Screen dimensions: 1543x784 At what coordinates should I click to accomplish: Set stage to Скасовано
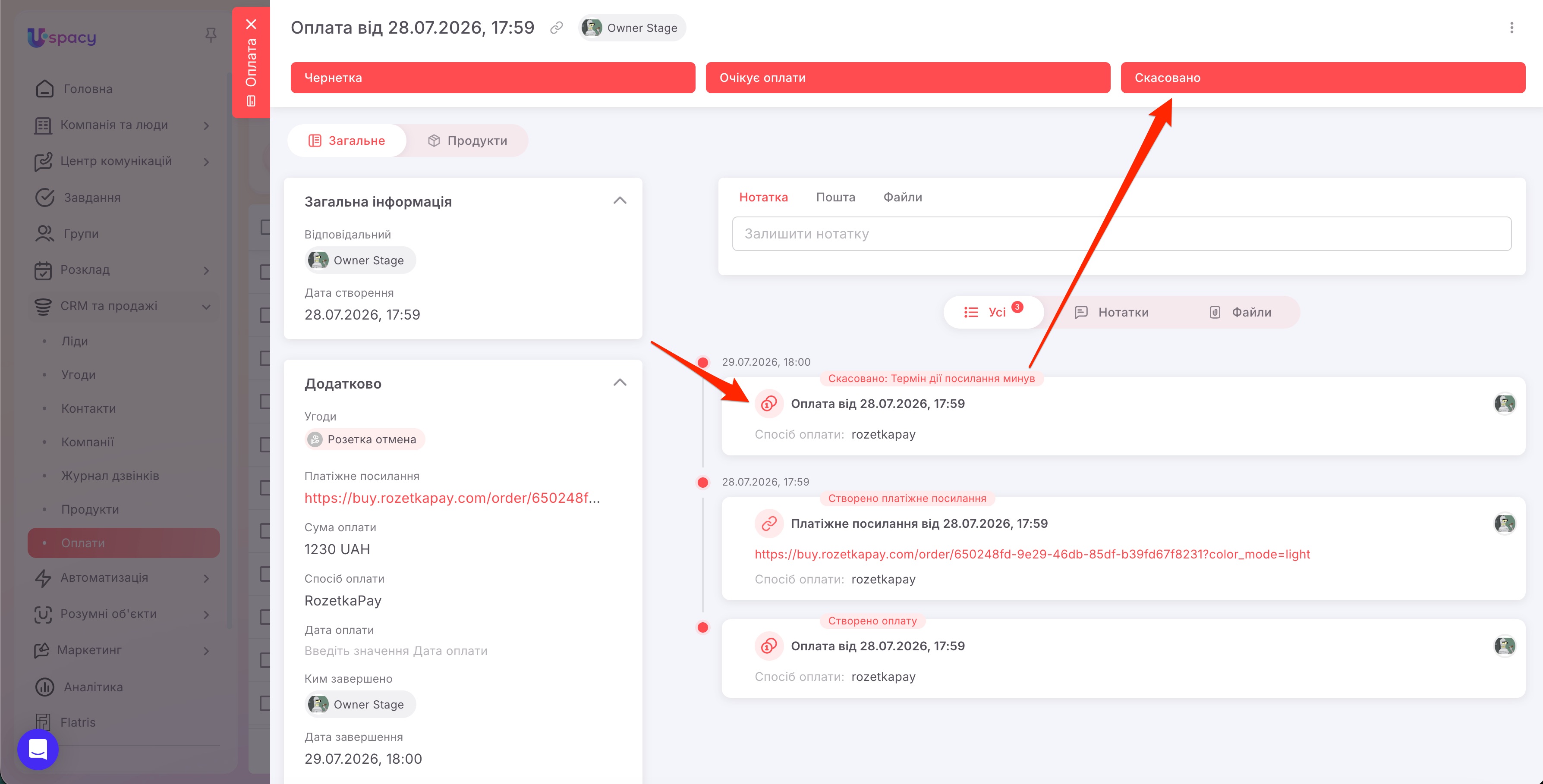coord(1323,78)
